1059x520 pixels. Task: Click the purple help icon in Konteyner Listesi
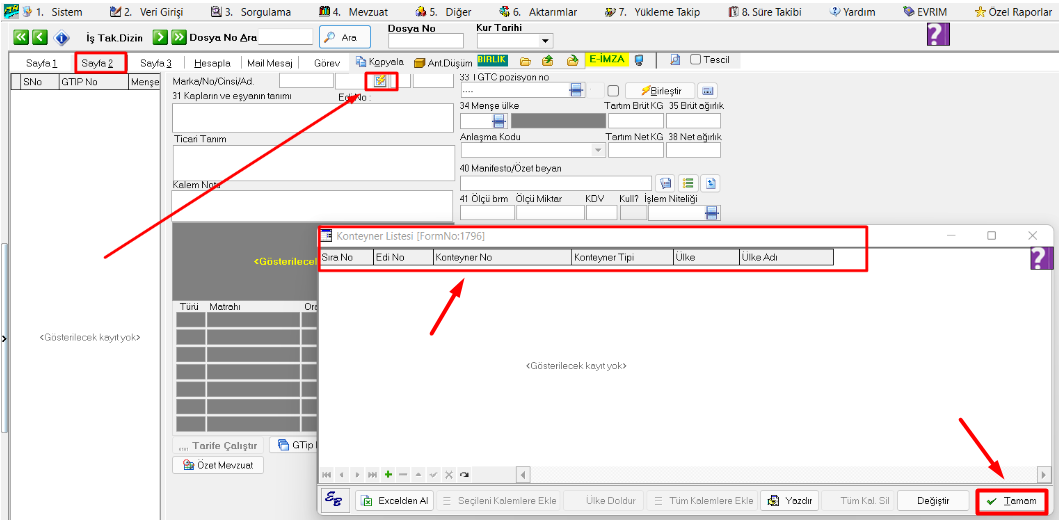[x=1041, y=259]
